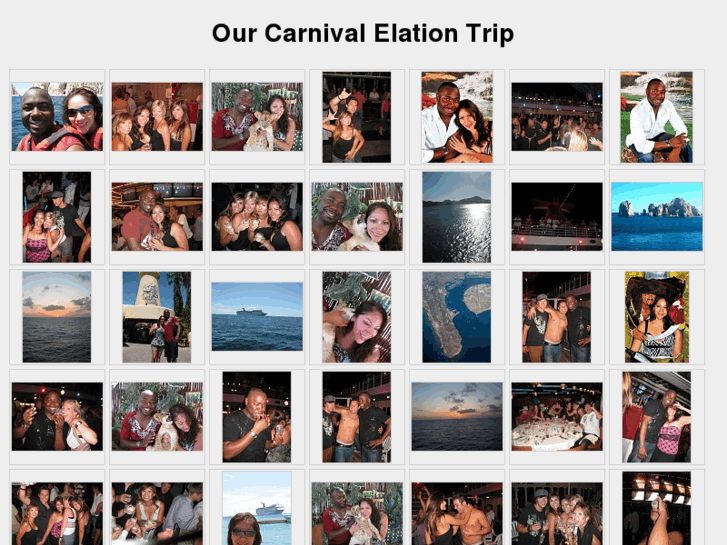This screenshot has height=545, width=727.
Task: View the sun glare over dark water photo
Action: [456, 217]
